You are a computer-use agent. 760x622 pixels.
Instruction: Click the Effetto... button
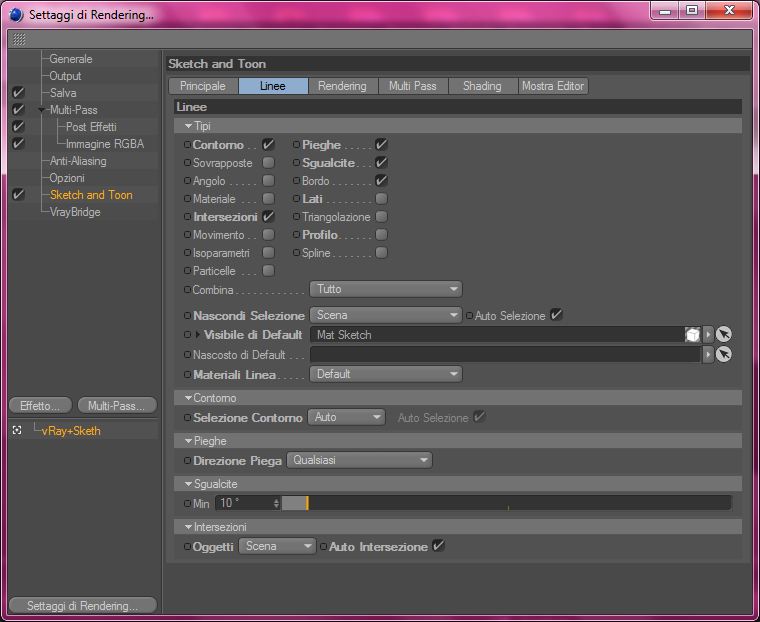tap(40, 405)
